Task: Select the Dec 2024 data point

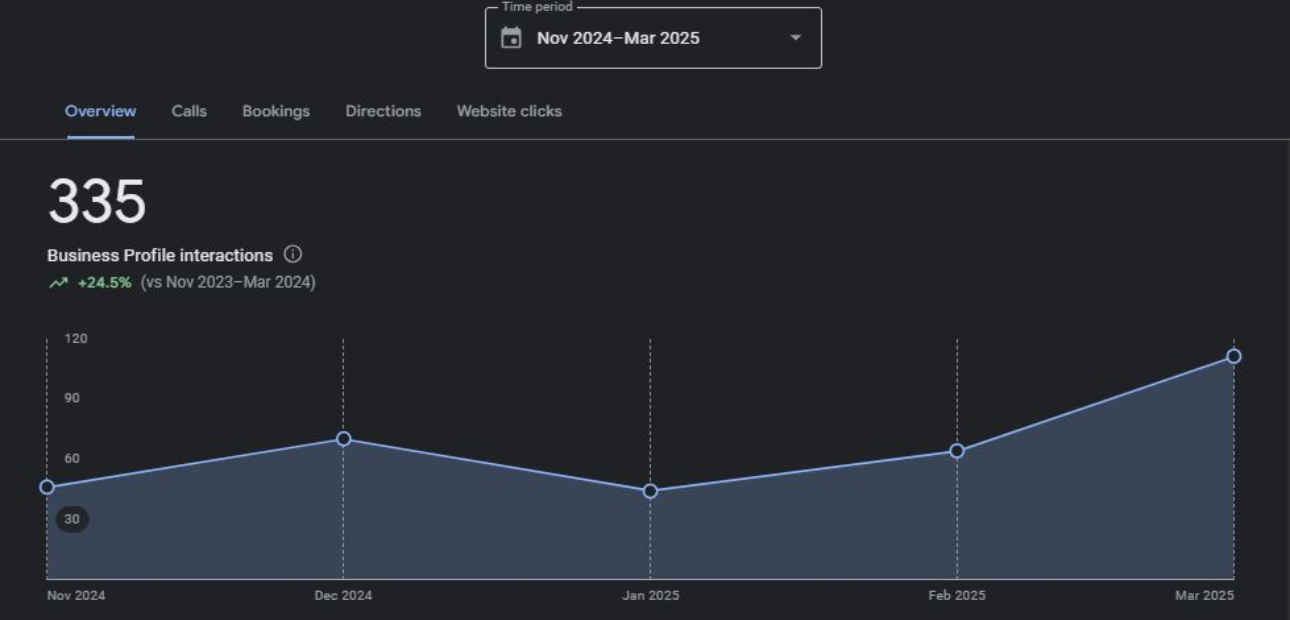Action: tap(343, 439)
